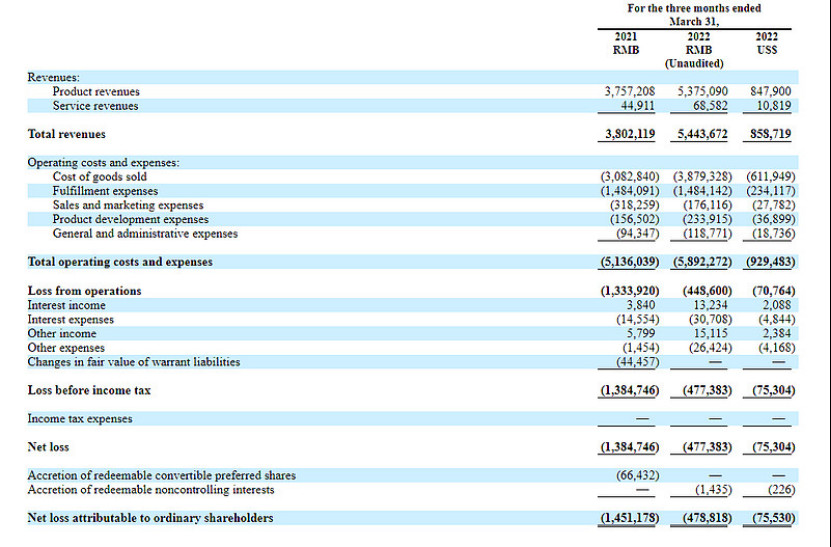
Task: Select the 2022 US$ column header
Action: [768, 43]
